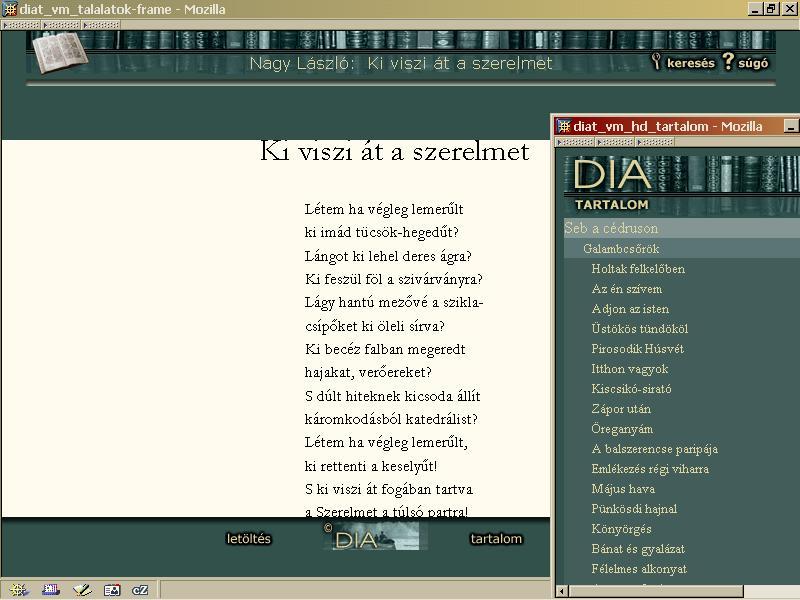Open poem 'Félelmes alkonyat'
Viewport: 800px width, 600px height.
(x=639, y=568)
